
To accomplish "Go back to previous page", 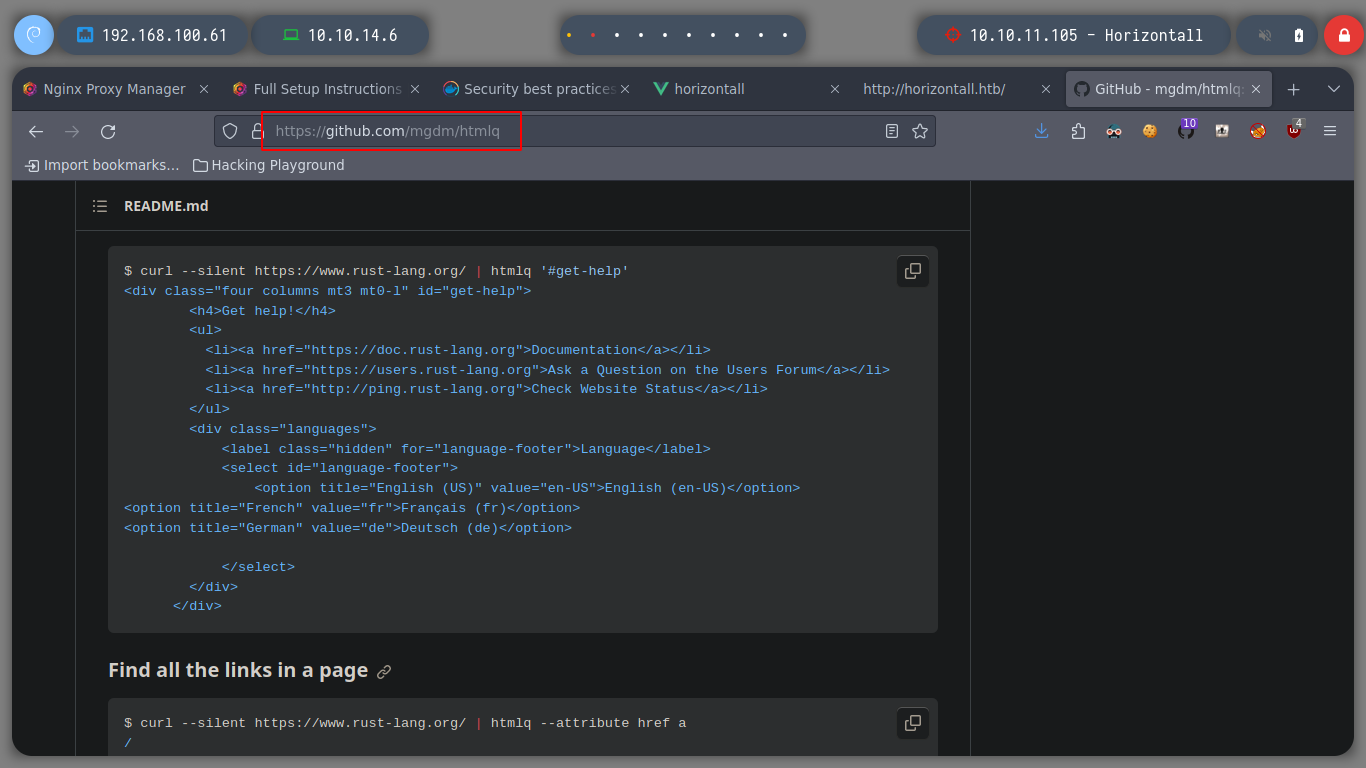I will pyautogui.click(x=36, y=131).
